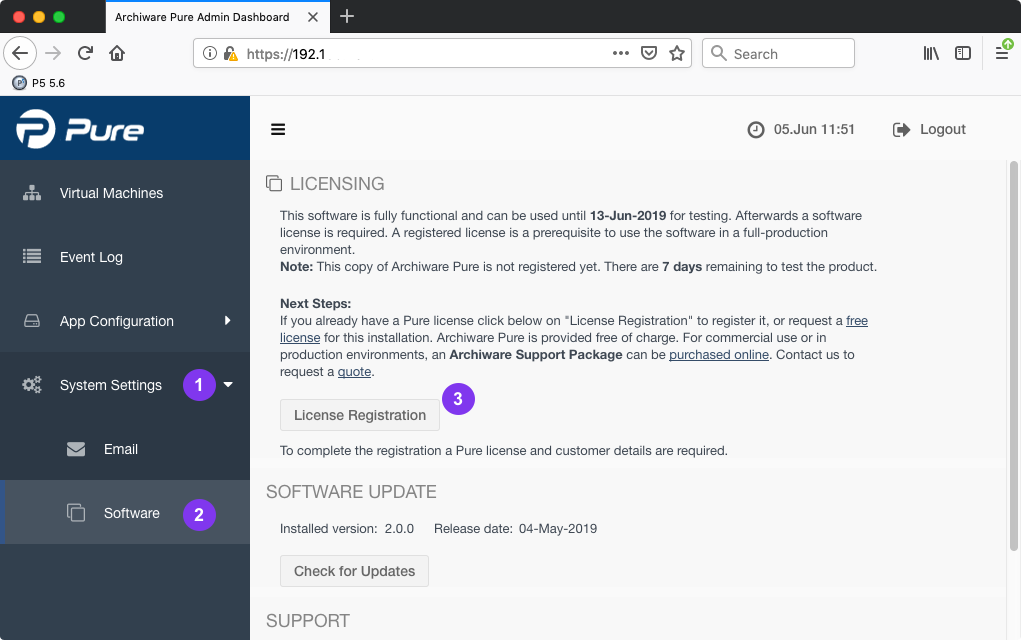Reload the page with refresh icon

click(86, 54)
